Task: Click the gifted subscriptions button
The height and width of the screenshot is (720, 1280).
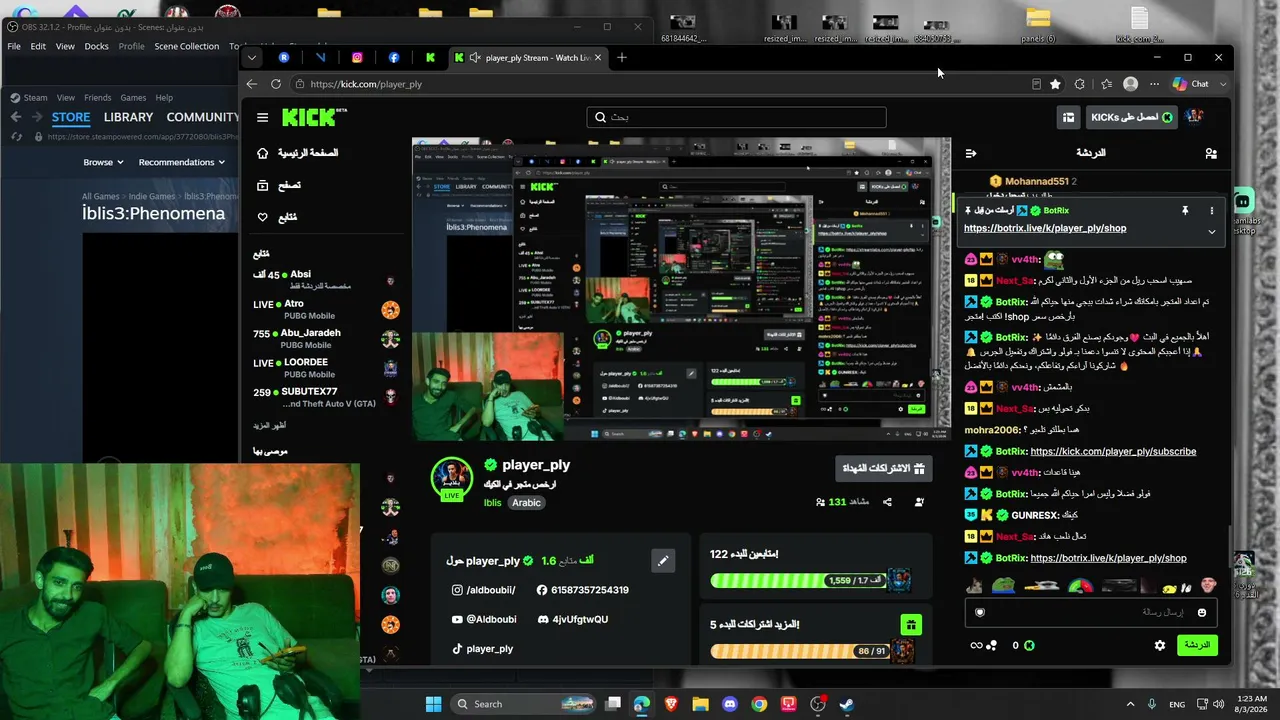Action: [884, 468]
